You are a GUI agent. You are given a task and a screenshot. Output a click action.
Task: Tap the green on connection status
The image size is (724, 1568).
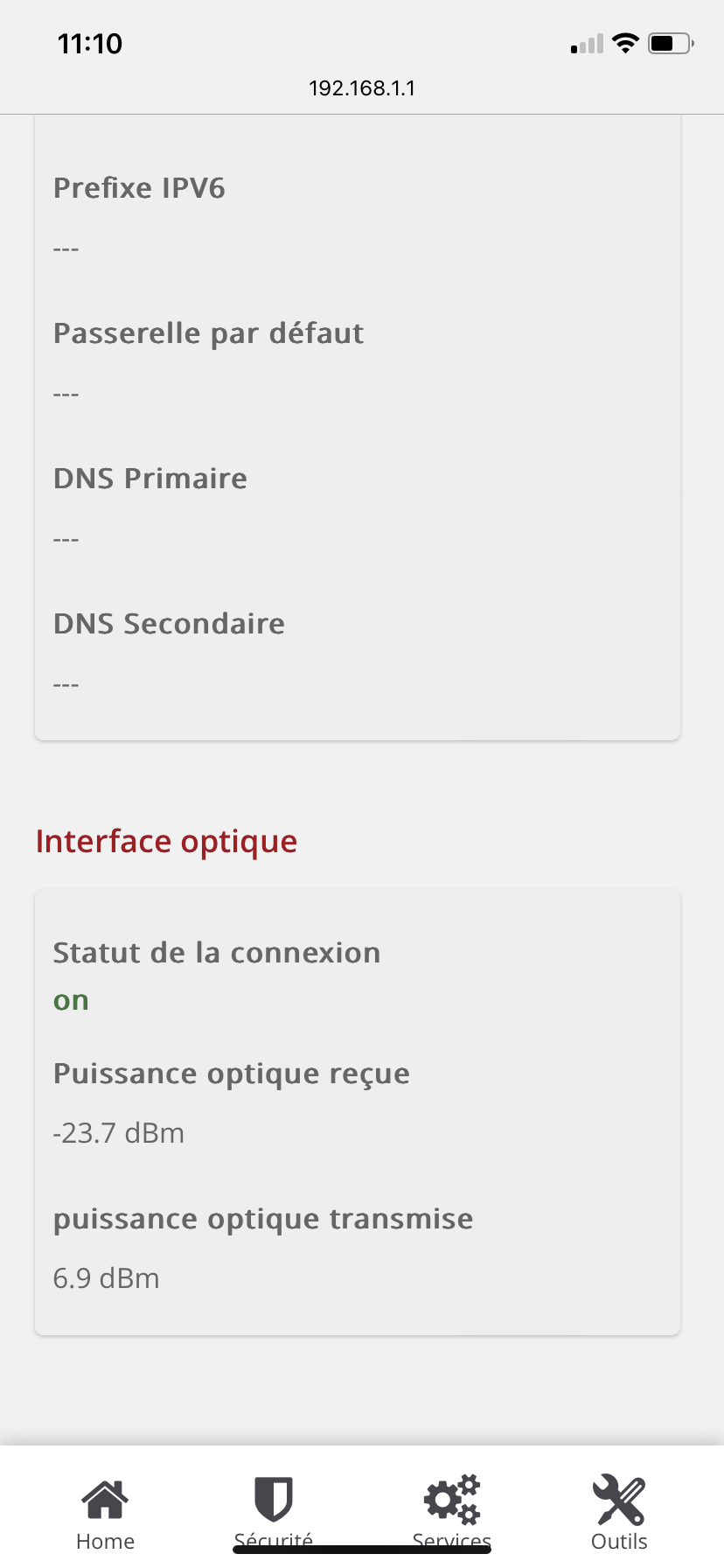(x=70, y=999)
